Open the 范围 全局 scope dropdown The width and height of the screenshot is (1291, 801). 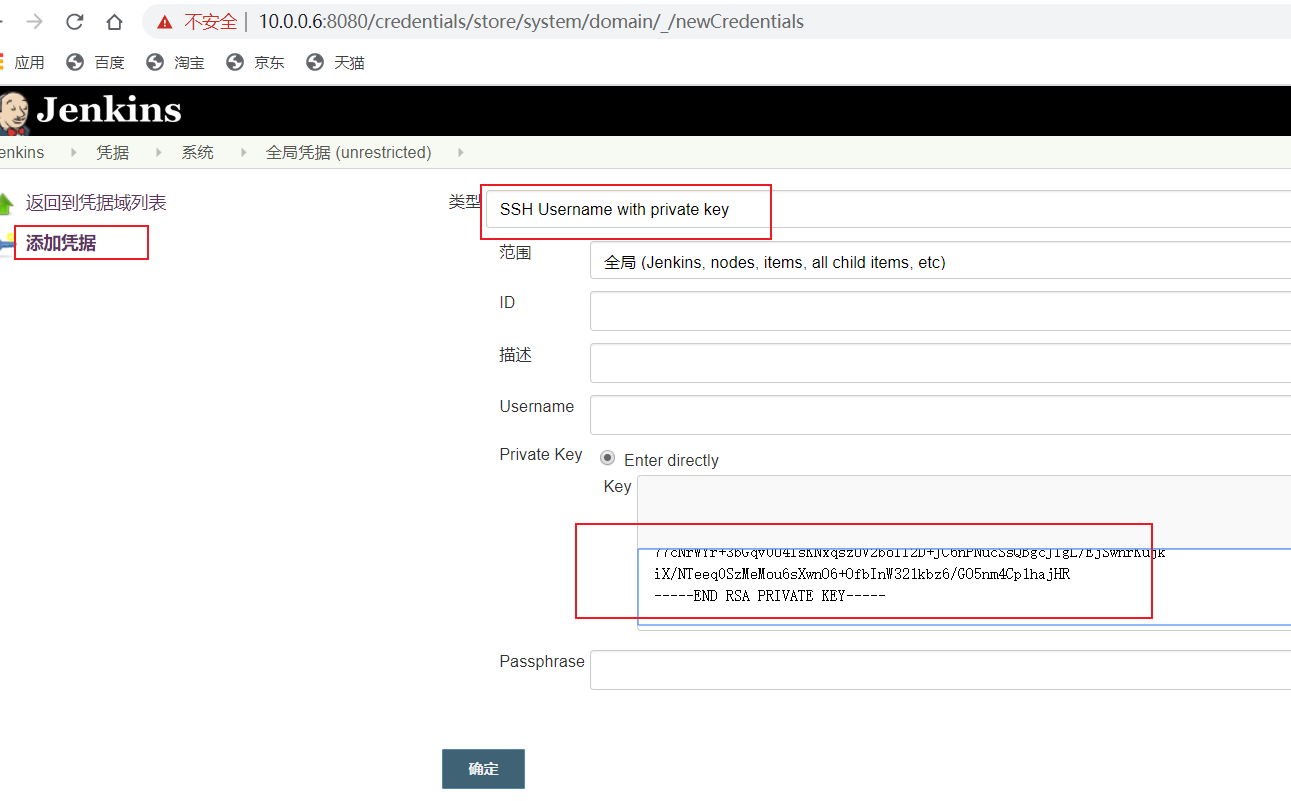940,262
